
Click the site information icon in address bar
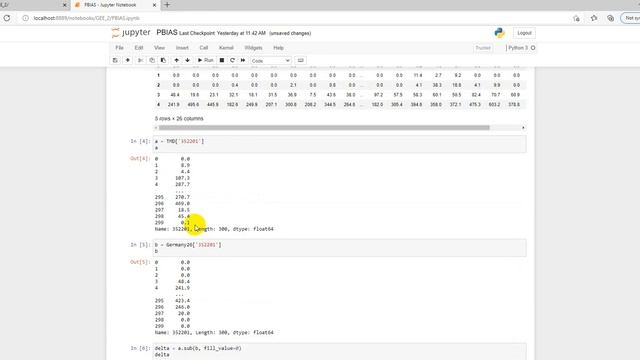pyautogui.click(x=25, y=18)
